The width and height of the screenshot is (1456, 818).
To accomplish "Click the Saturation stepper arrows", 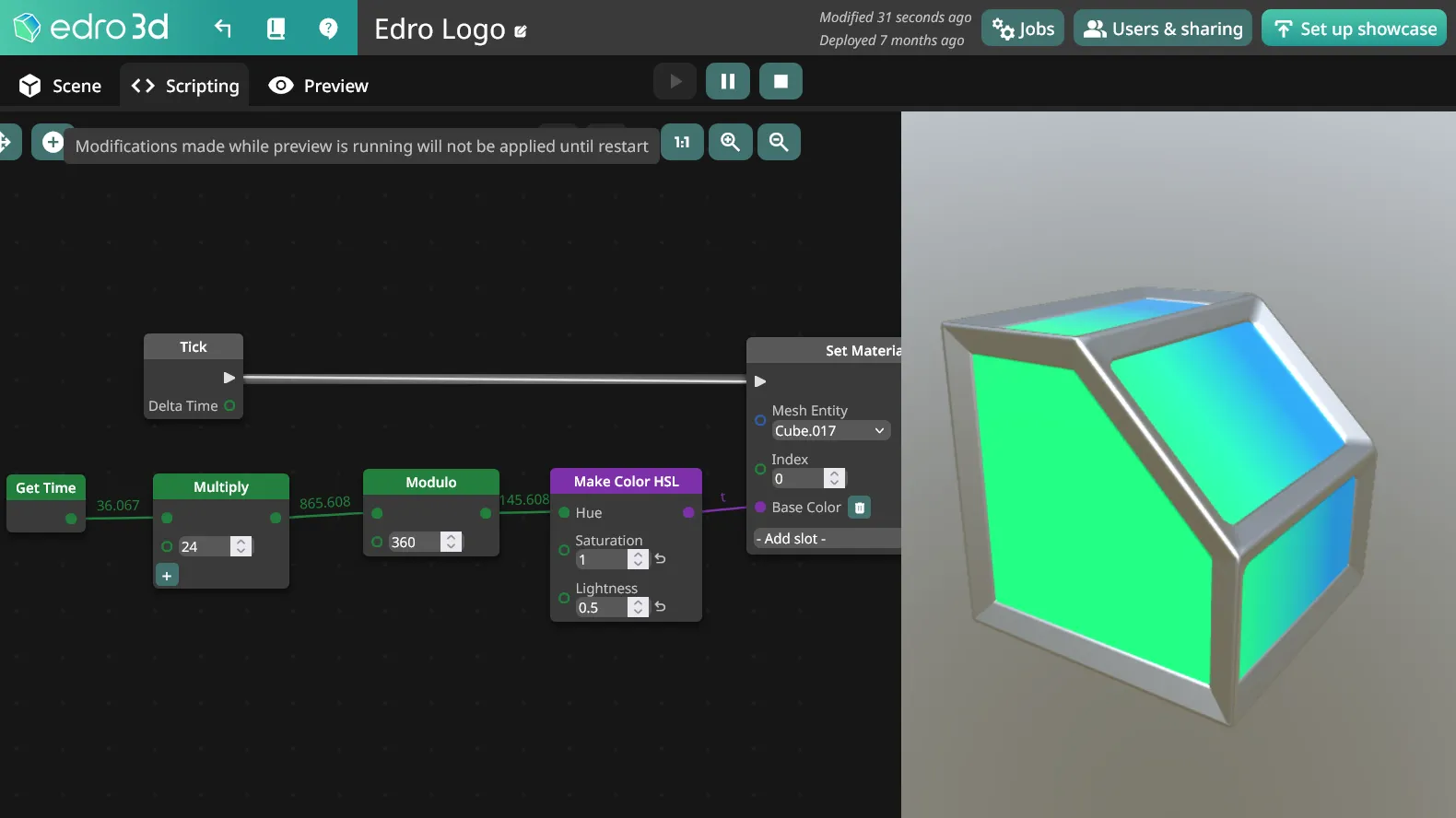I will [x=638, y=559].
